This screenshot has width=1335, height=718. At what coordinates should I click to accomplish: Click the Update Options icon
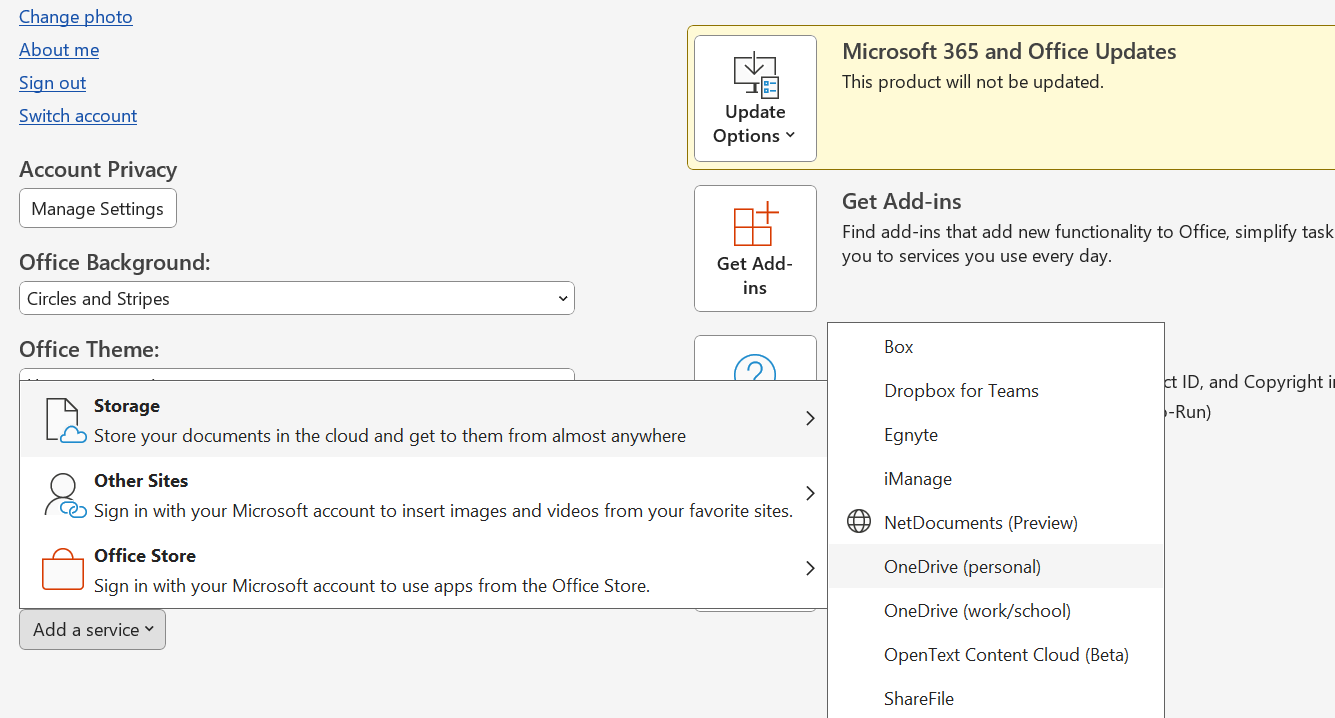point(754,73)
